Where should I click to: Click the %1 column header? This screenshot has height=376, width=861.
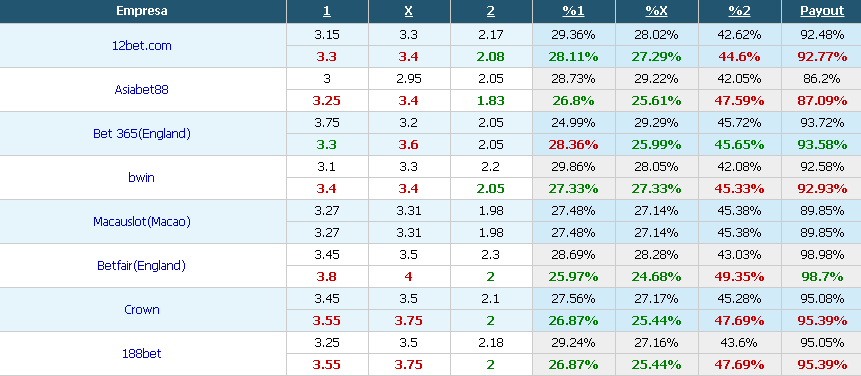coord(573,11)
